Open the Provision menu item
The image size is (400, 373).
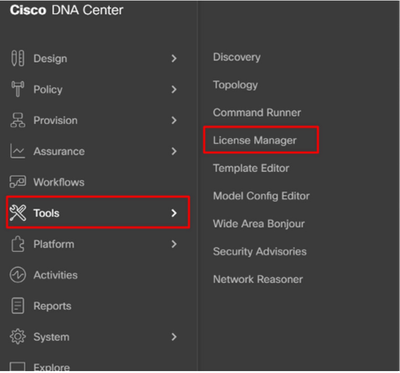[55, 120]
